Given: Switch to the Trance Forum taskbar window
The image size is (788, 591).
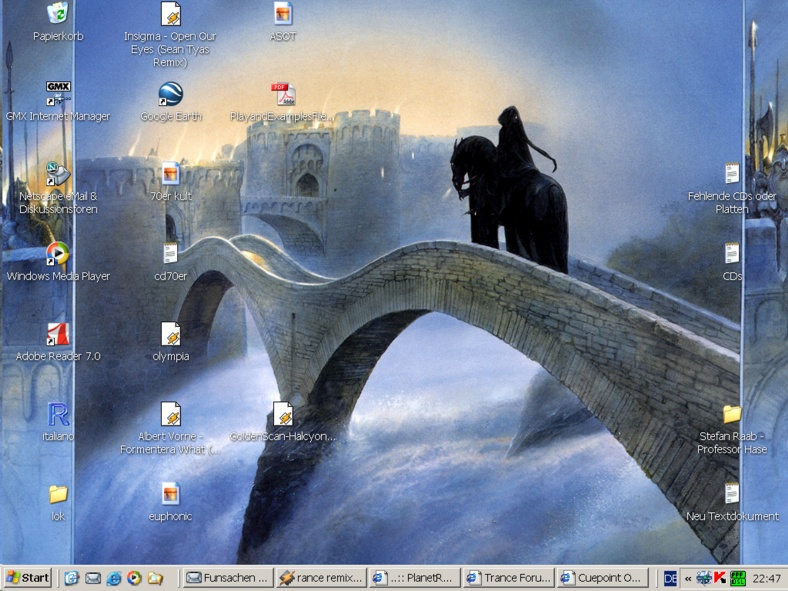Looking at the screenshot, I should (507, 578).
